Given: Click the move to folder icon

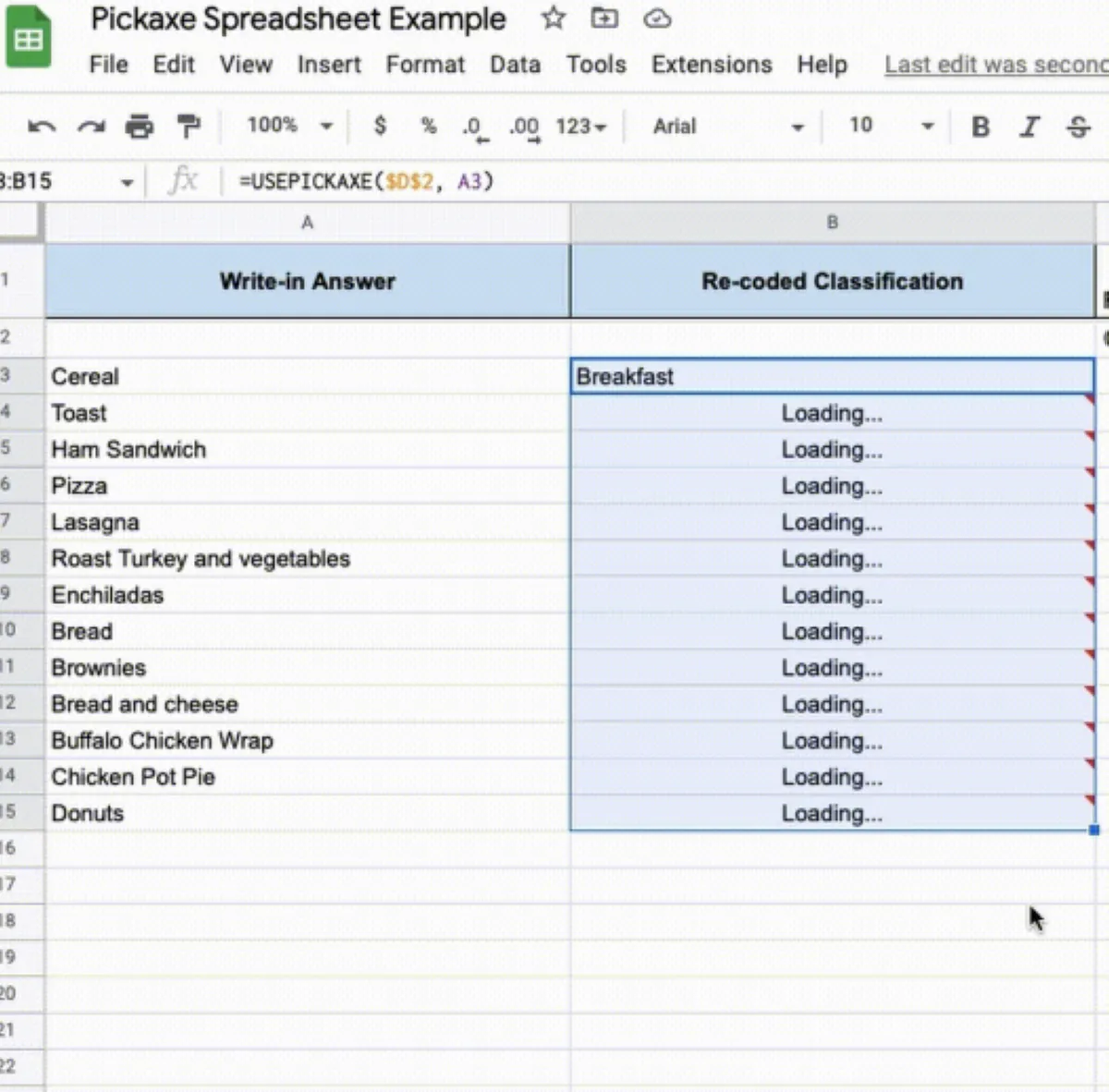Looking at the screenshot, I should pyautogui.click(x=604, y=18).
